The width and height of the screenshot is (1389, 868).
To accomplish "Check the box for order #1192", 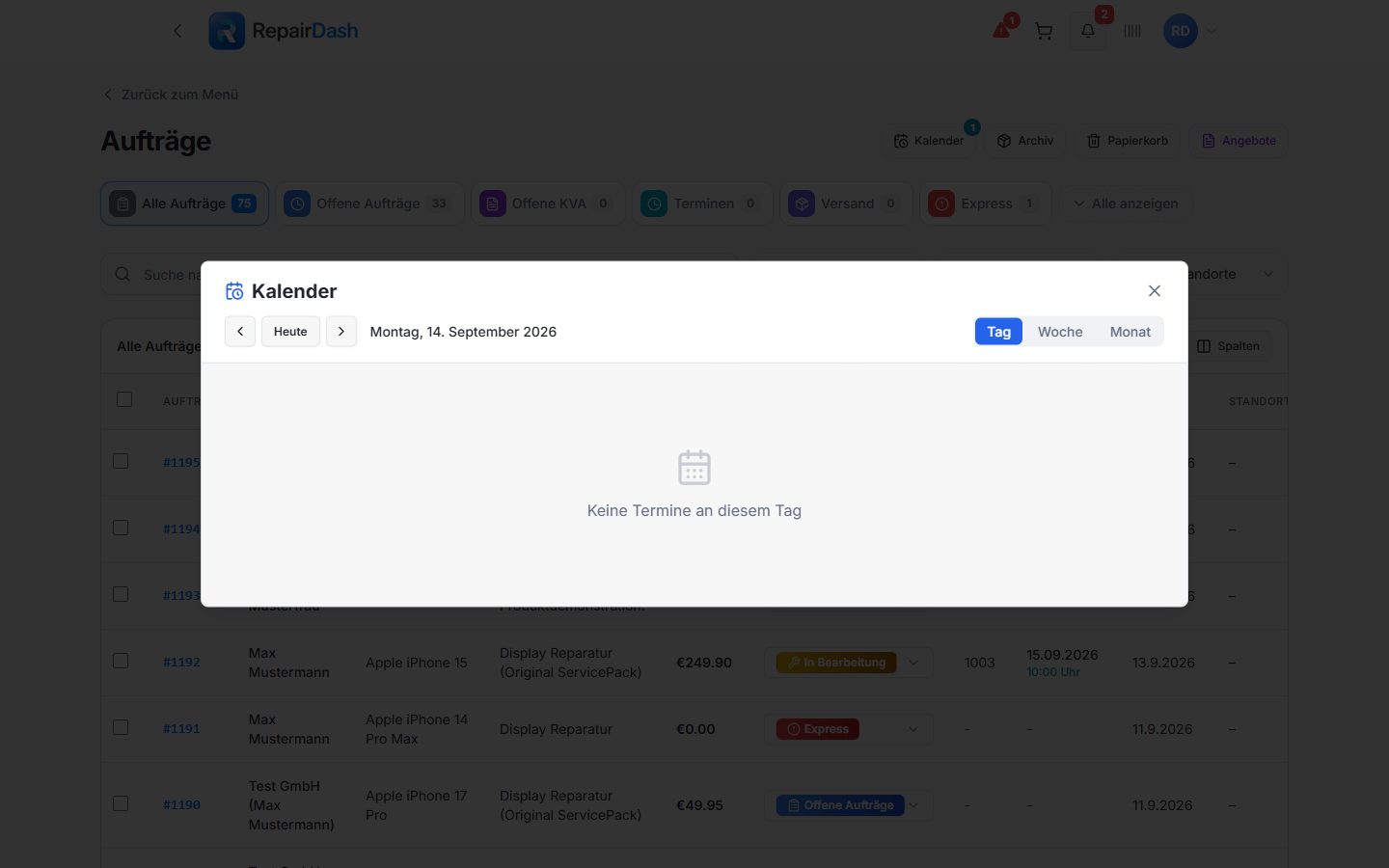I will pyautogui.click(x=121, y=661).
